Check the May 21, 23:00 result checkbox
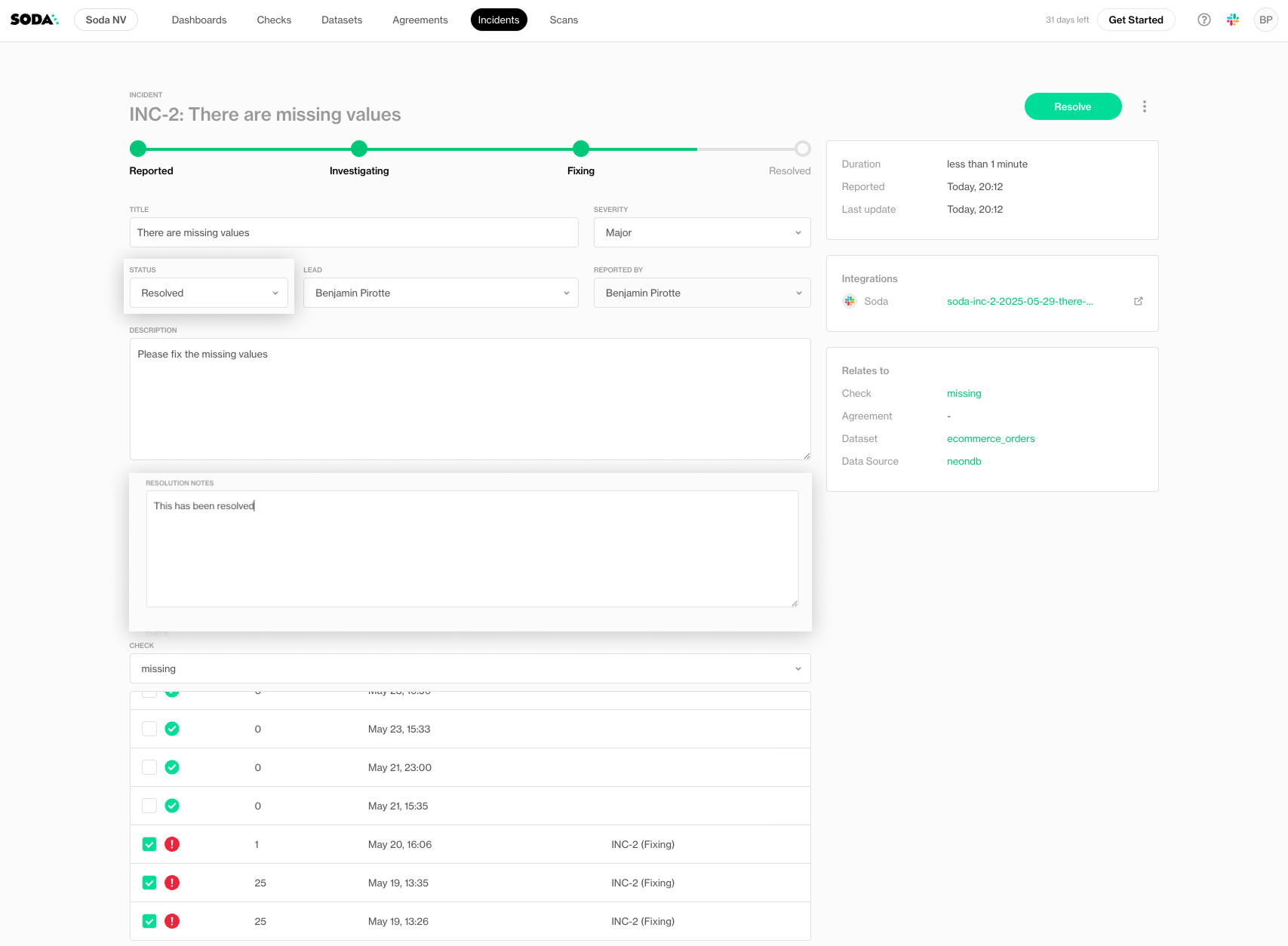This screenshot has height=946, width=1288. pyautogui.click(x=149, y=767)
